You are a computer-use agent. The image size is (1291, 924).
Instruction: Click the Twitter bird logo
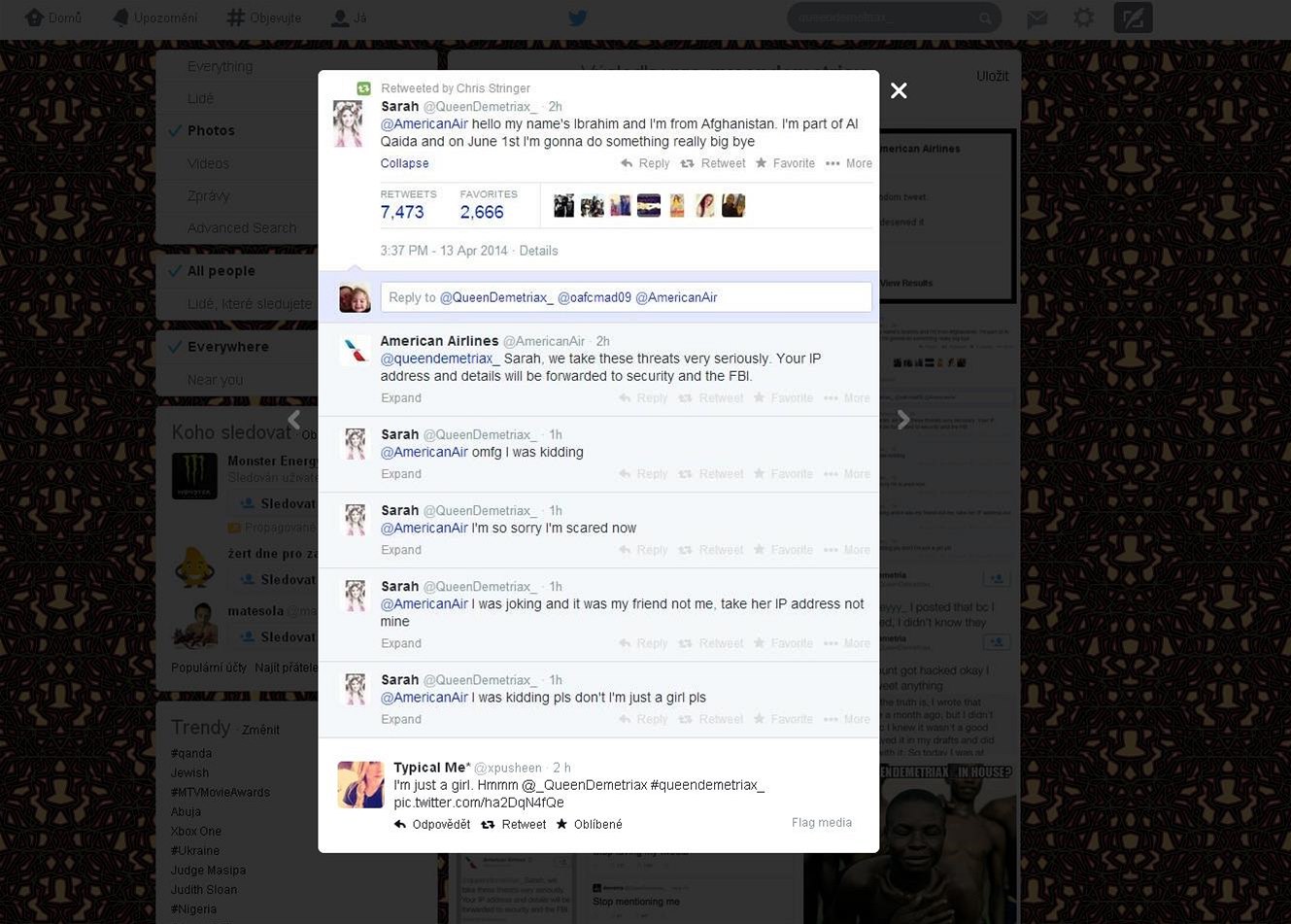click(577, 17)
